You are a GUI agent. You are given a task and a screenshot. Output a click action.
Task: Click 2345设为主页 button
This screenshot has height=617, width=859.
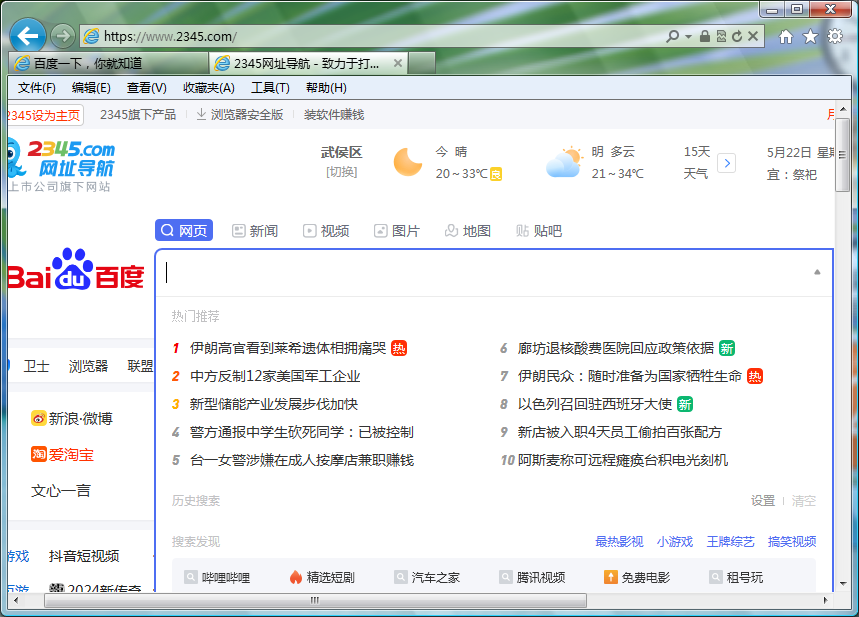pyautogui.click(x=45, y=115)
